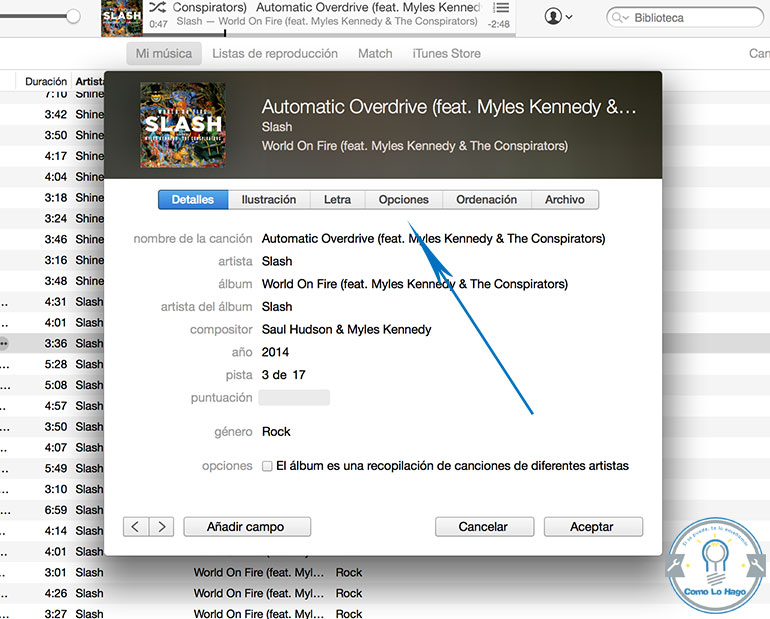770x619 pixels.
Task: Select the 5:49 Slash row
Action: (52, 468)
